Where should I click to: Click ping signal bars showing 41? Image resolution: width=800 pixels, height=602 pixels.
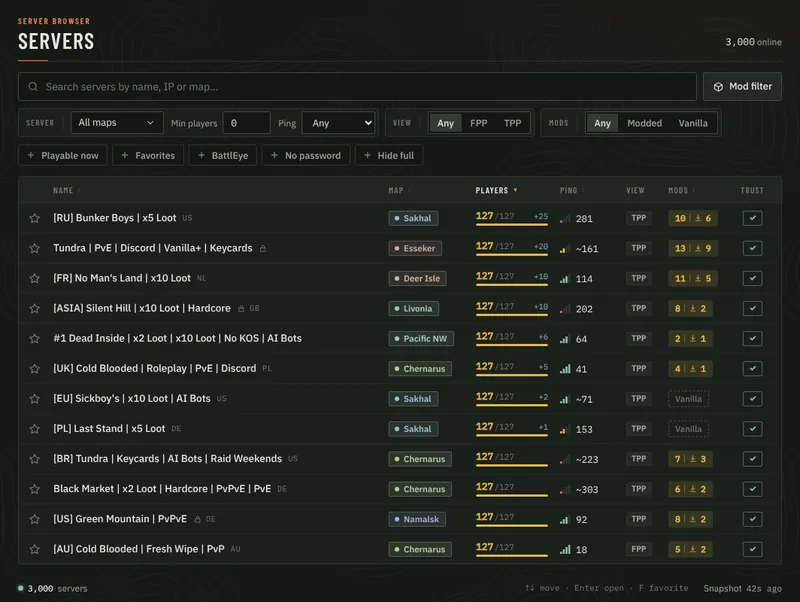point(565,369)
